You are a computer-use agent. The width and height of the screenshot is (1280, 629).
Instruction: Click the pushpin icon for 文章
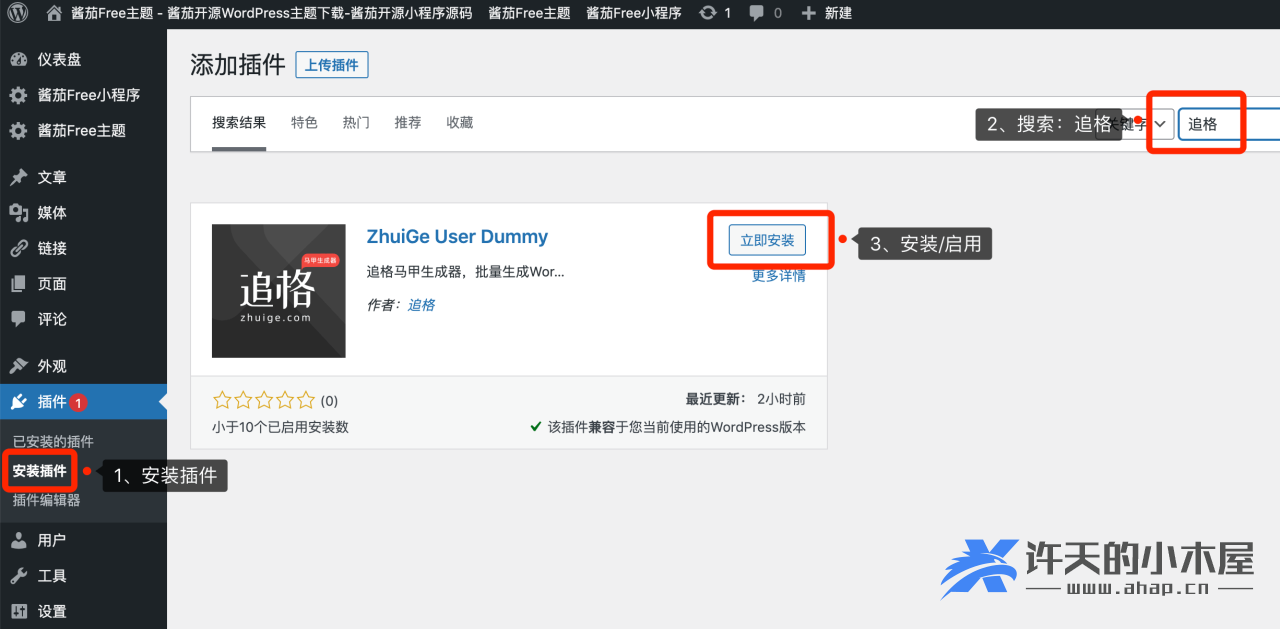pos(18,177)
